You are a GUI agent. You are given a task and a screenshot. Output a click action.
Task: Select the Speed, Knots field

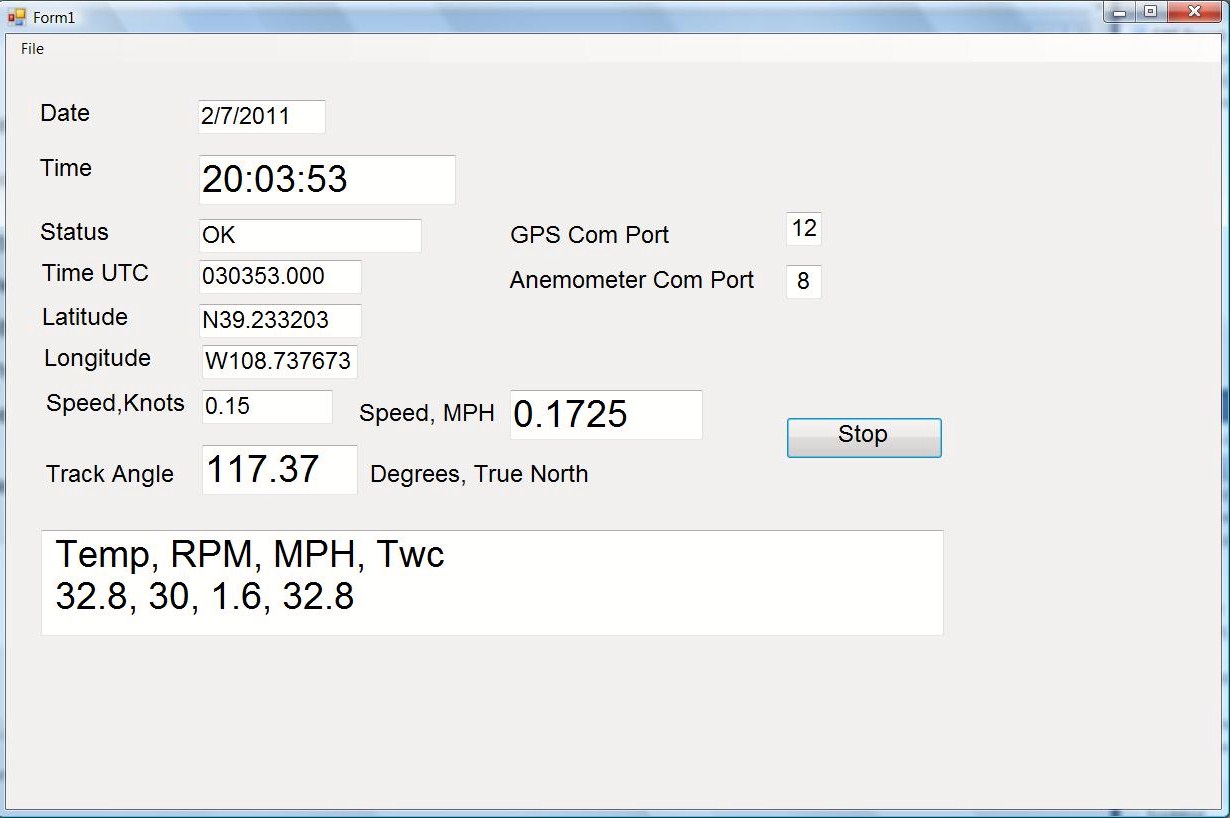pos(267,406)
